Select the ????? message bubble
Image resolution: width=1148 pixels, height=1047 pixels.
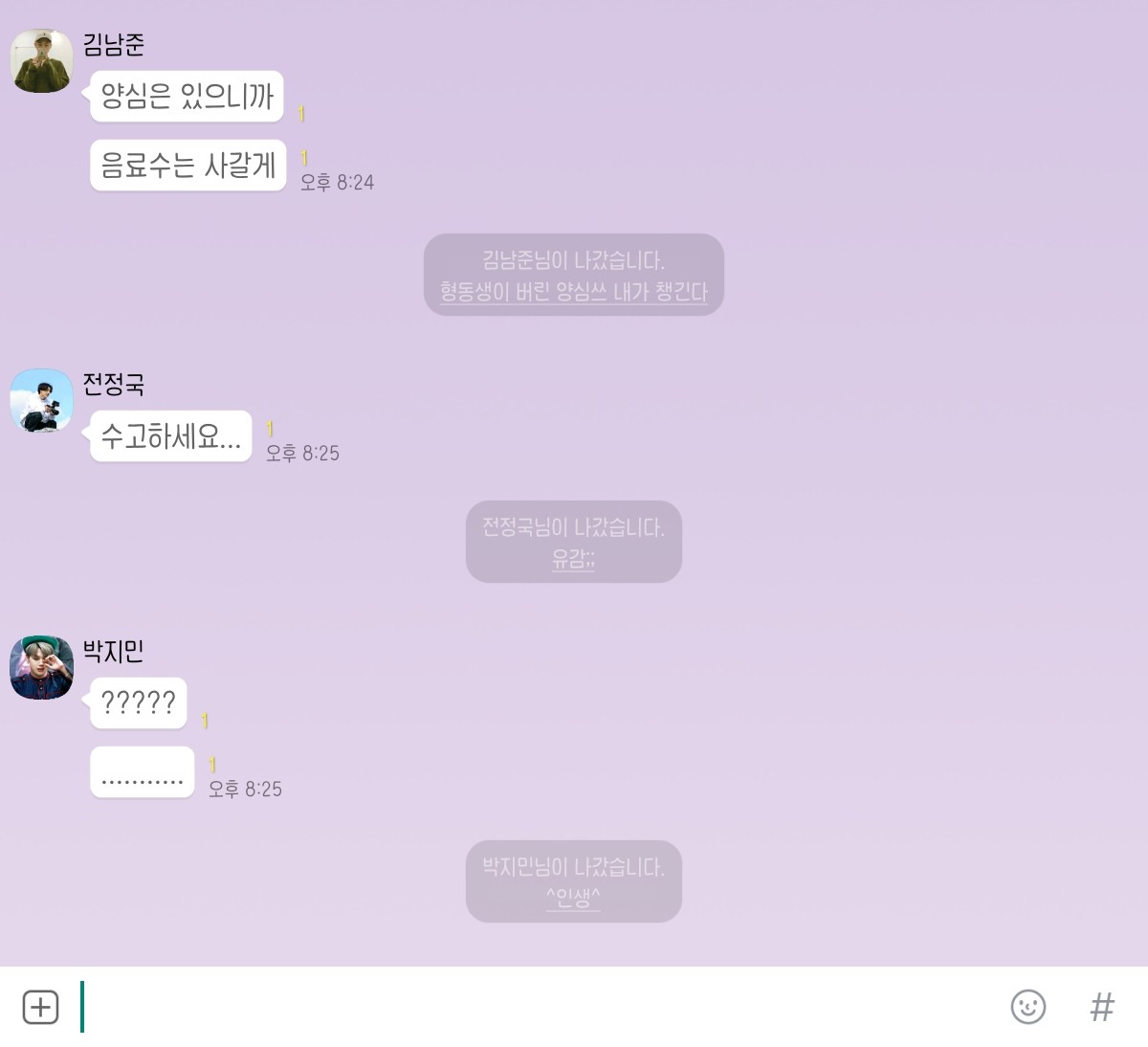pos(139,703)
